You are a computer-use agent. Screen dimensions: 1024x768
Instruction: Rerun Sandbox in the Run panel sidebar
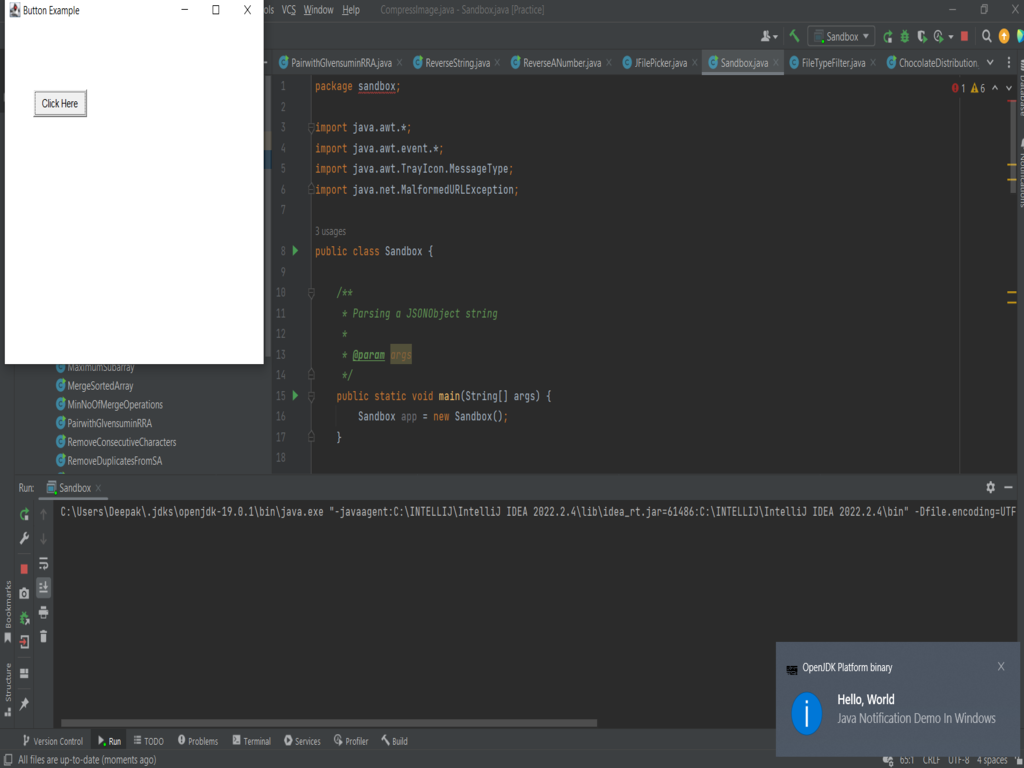click(x=24, y=515)
